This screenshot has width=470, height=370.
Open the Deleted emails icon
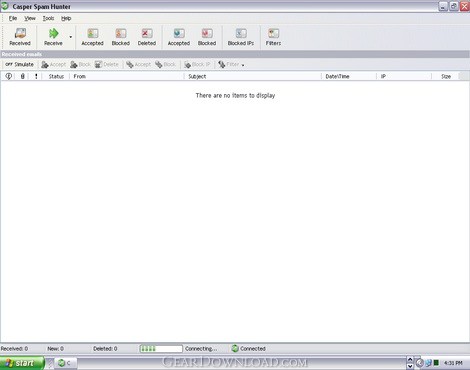147,37
